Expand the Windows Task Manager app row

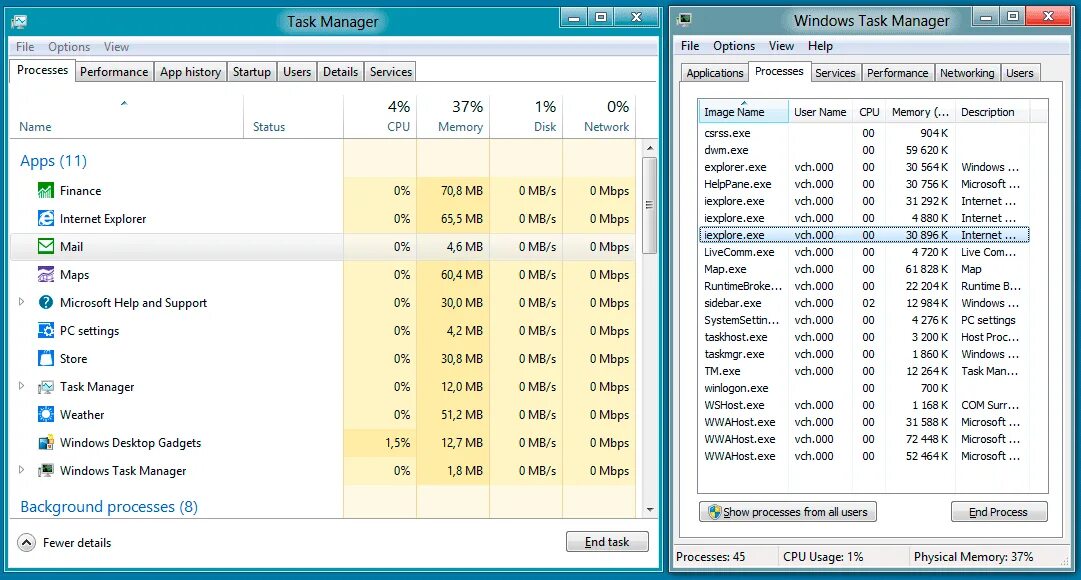pyautogui.click(x=21, y=470)
